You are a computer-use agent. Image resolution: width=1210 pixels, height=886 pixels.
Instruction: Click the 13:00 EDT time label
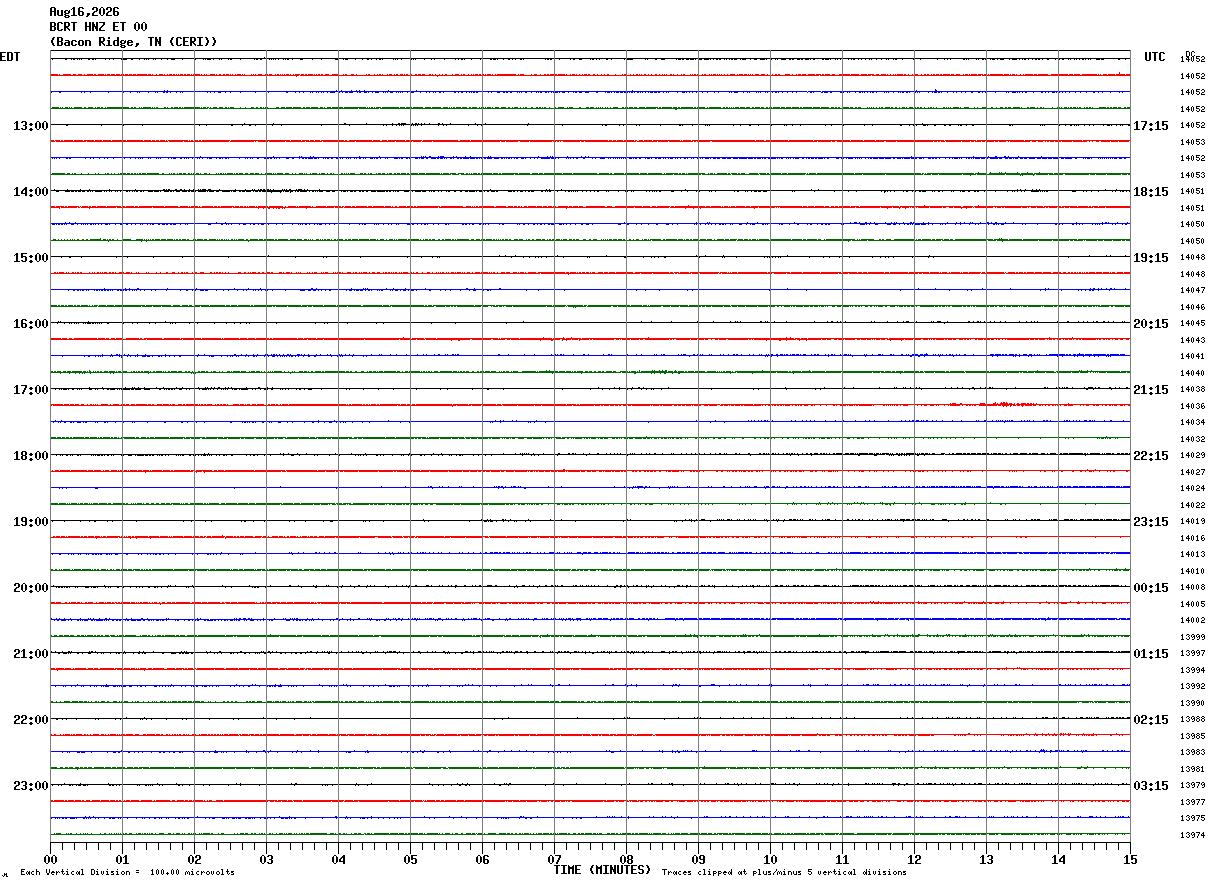30,126
